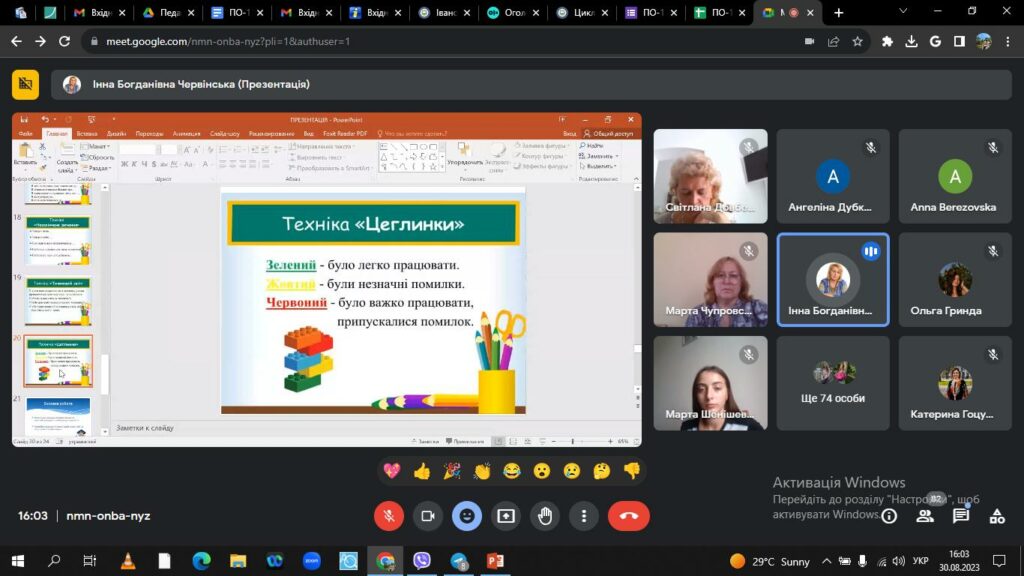This screenshot has width=1024, height=576.
Task: Show the participants people list icon
Action: (x=925, y=516)
